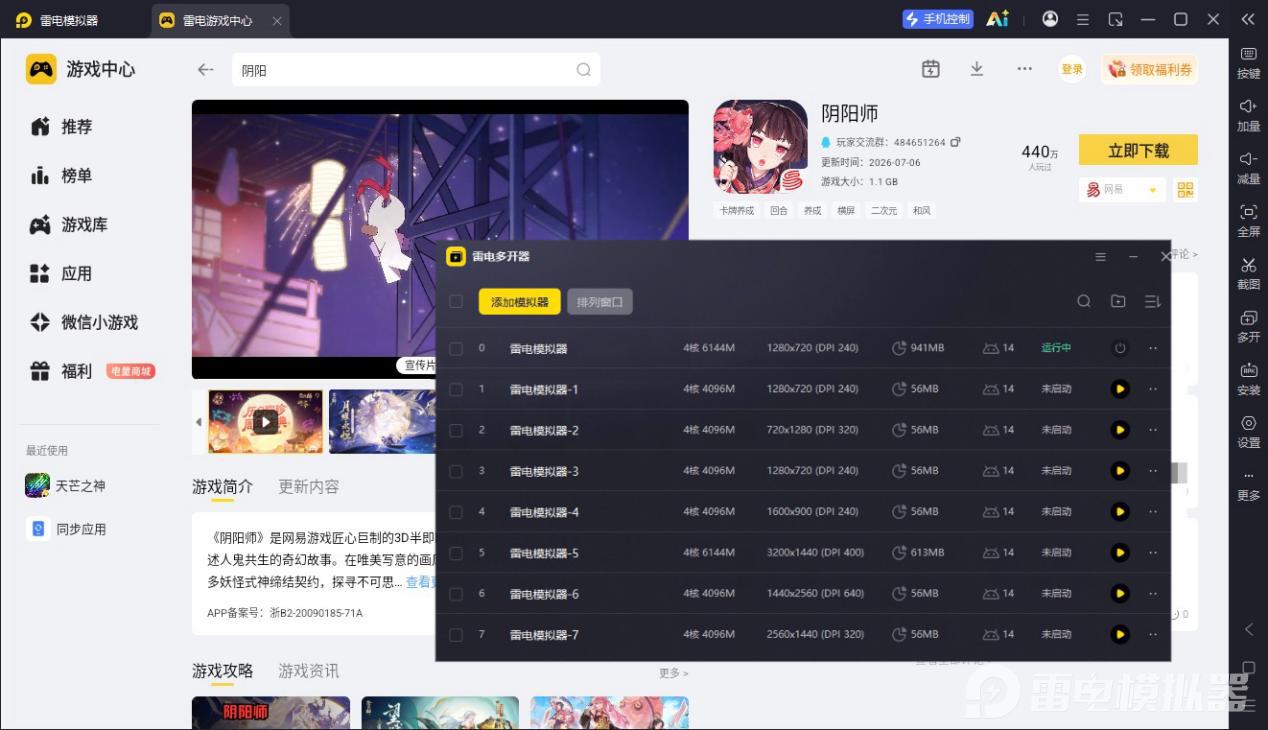Open the 按键 keyboard mapping icon

pos(1248,61)
